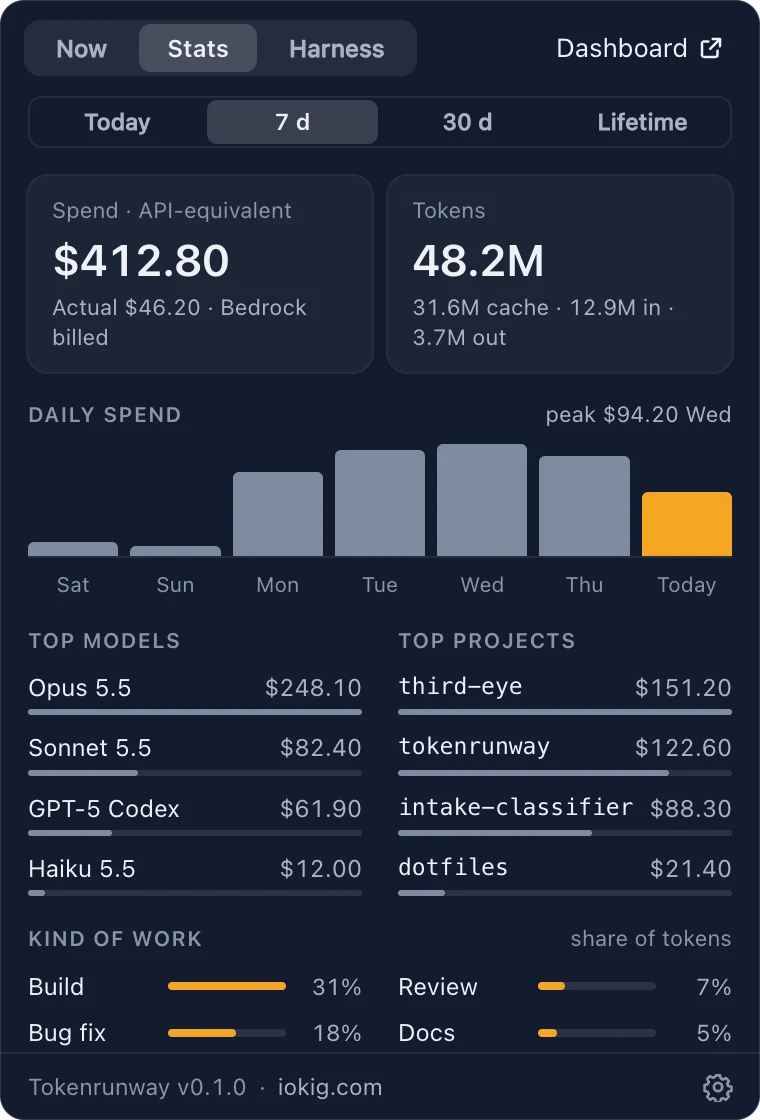Click the Docs 5% value

(714, 1033)
